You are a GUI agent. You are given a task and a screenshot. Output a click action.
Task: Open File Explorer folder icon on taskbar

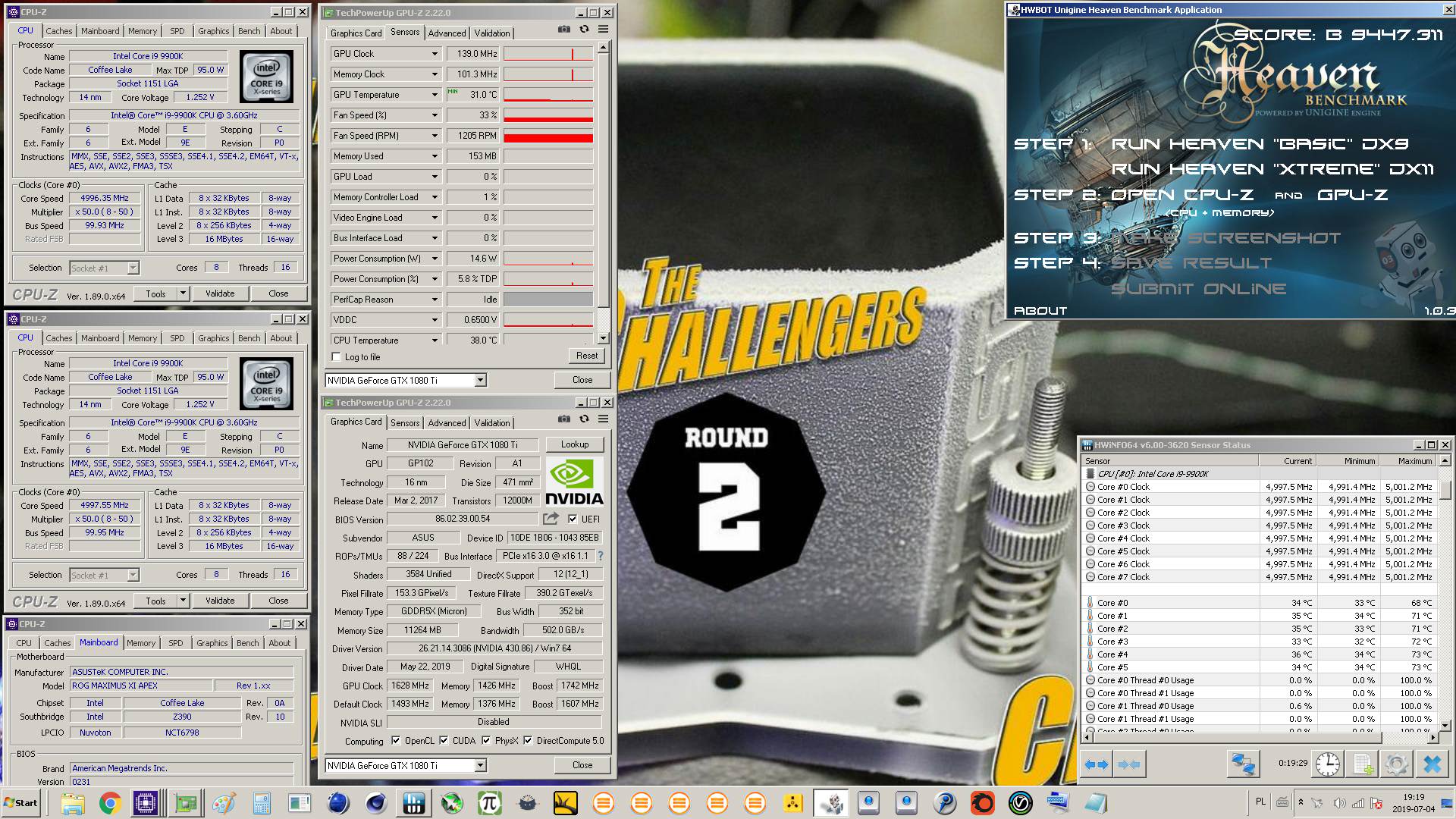pos(72,803)
